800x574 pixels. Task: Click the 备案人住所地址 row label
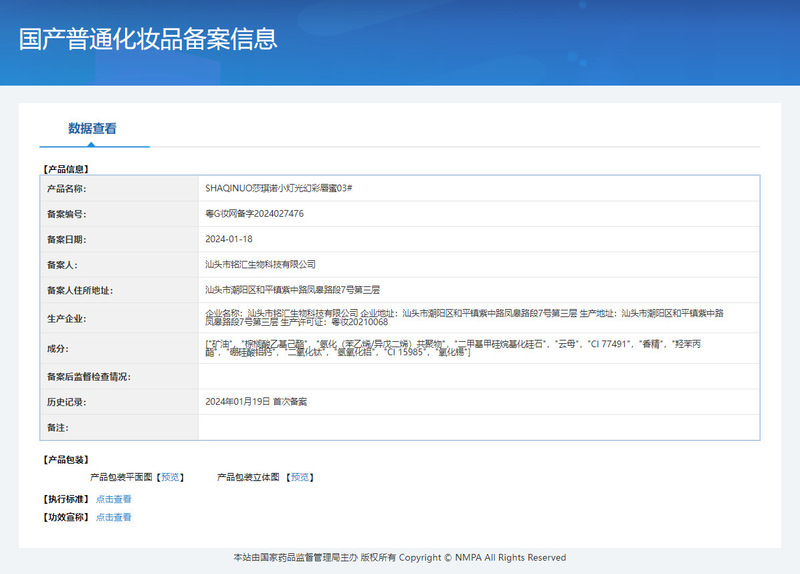(80, 291)
